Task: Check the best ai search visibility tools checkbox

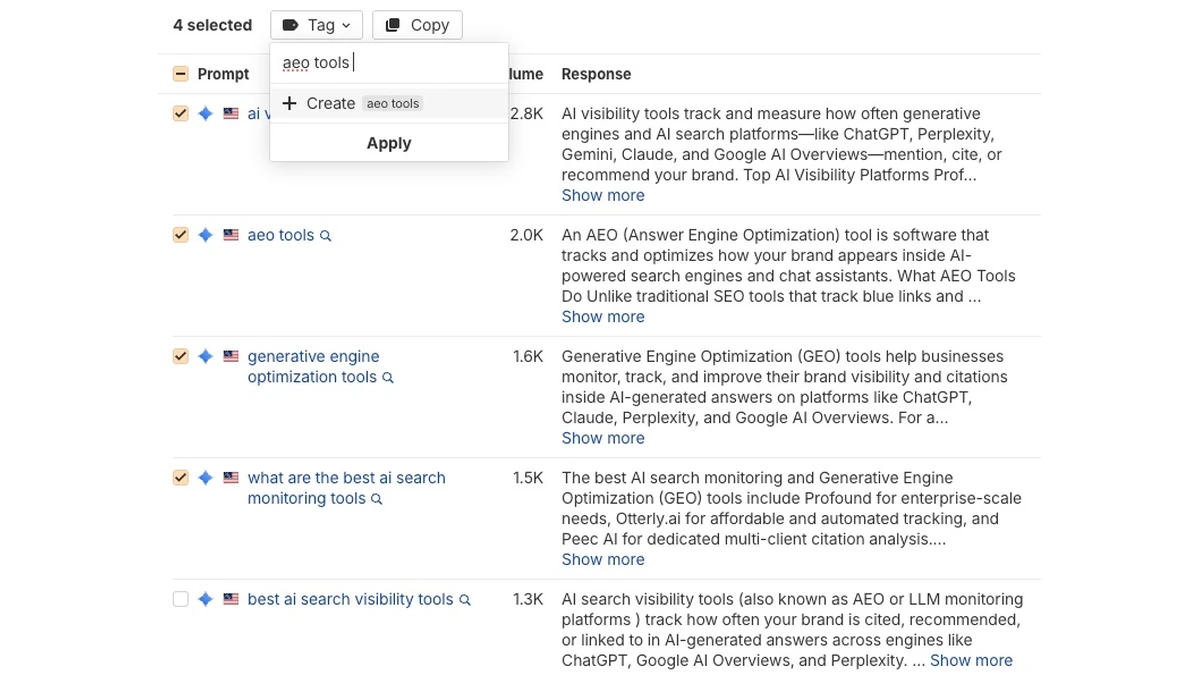Action: click(180, 599)
